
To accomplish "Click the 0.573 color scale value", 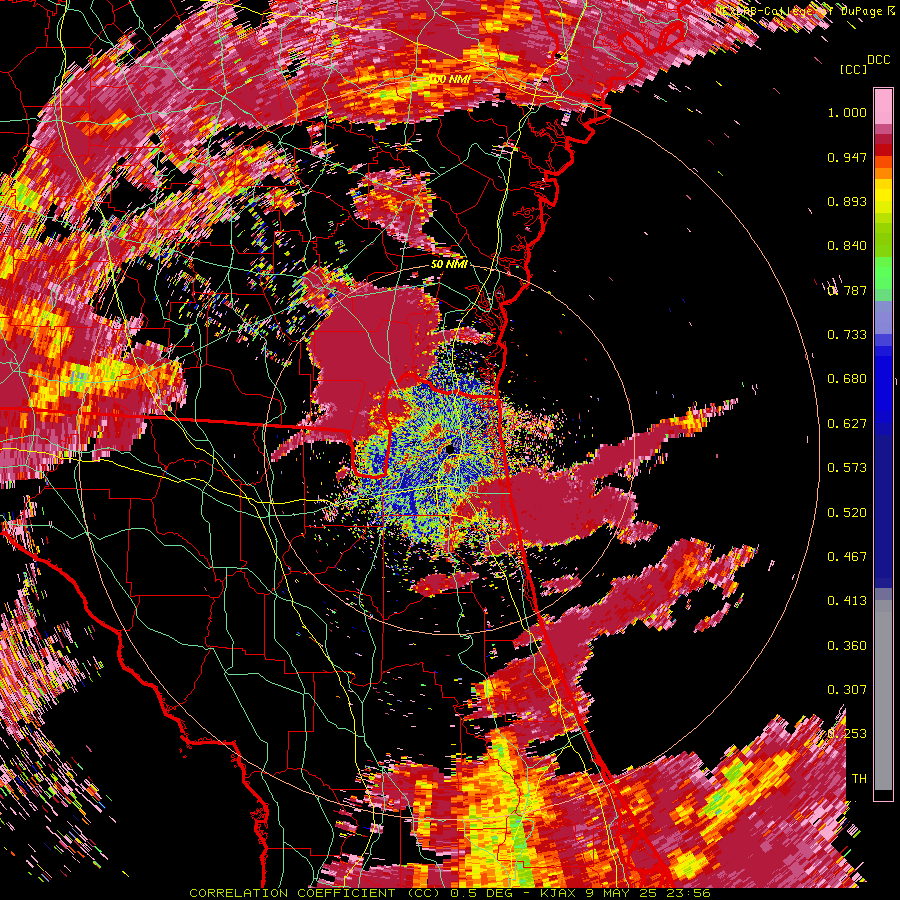I will (x=847, y=468).
